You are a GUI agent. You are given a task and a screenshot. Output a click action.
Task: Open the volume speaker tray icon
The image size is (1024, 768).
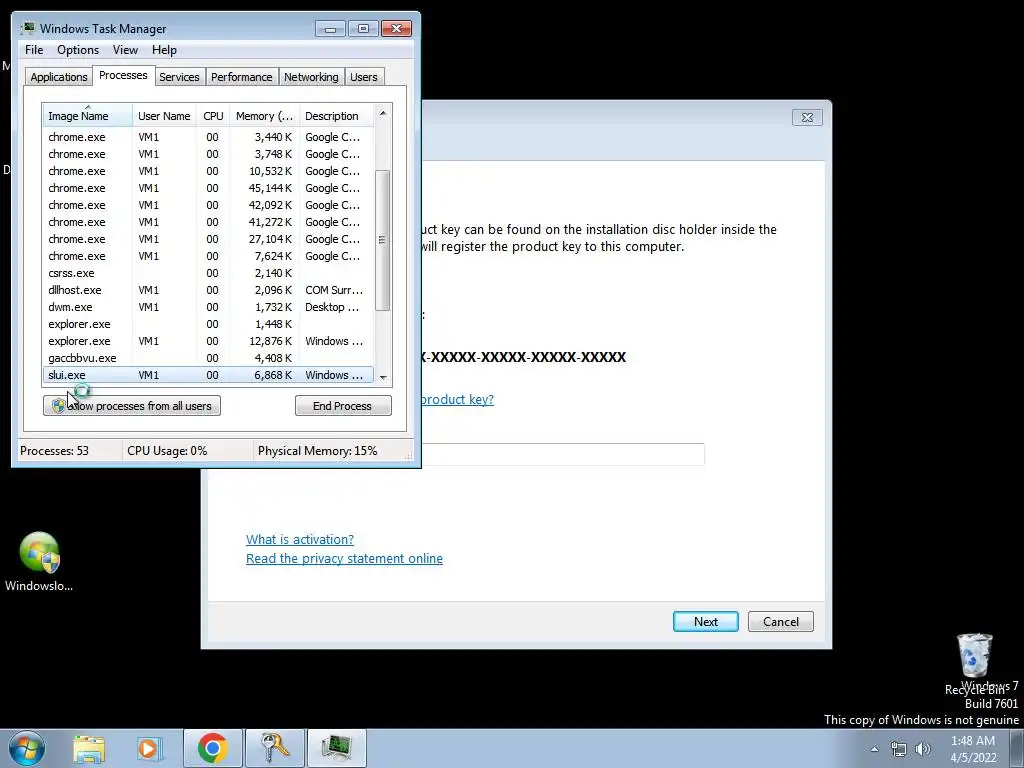point(923,749)
